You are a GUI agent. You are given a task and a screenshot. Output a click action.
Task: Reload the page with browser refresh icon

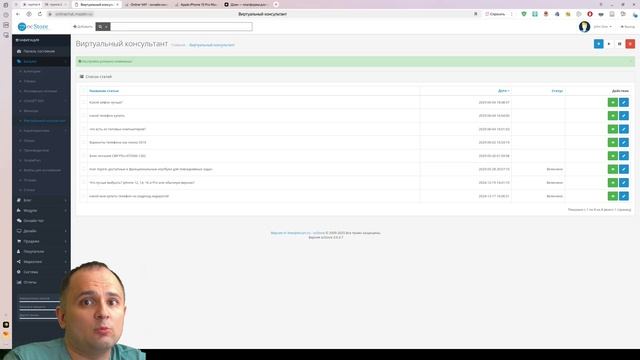[x=40, y=14]
